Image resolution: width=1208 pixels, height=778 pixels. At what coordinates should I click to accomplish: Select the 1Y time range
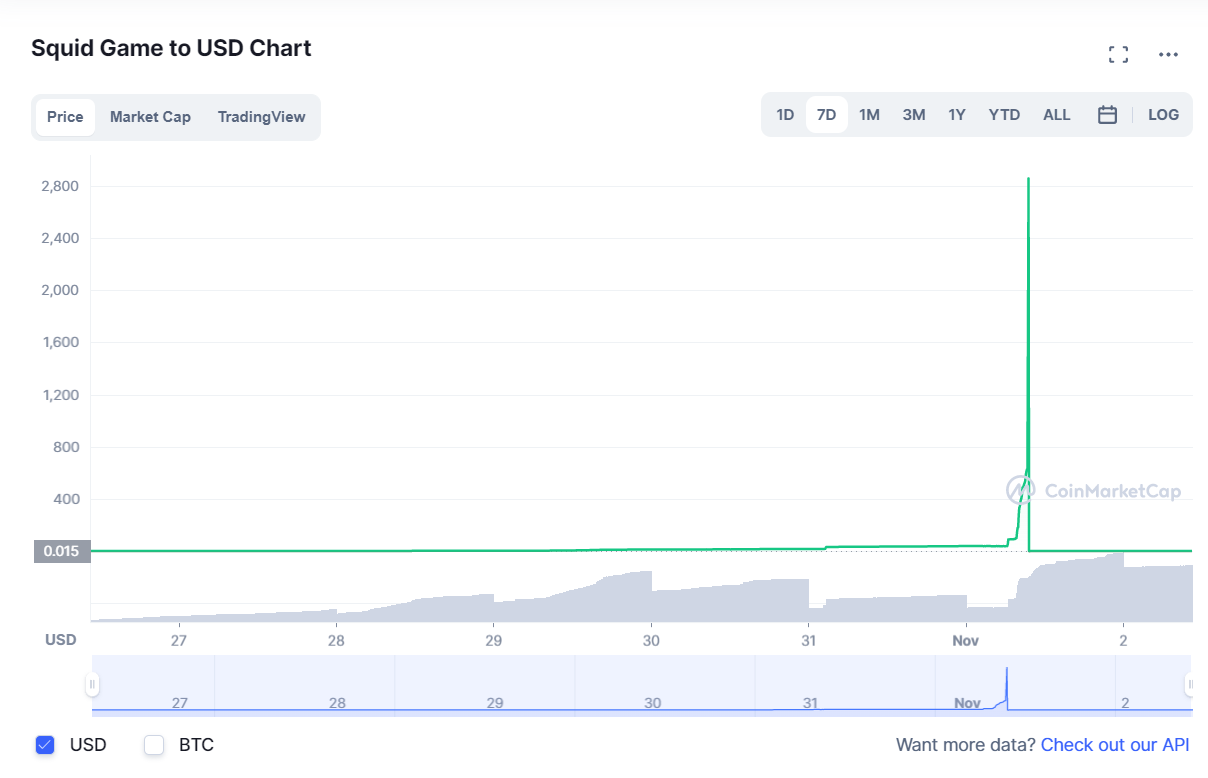(x=957, y=115)
